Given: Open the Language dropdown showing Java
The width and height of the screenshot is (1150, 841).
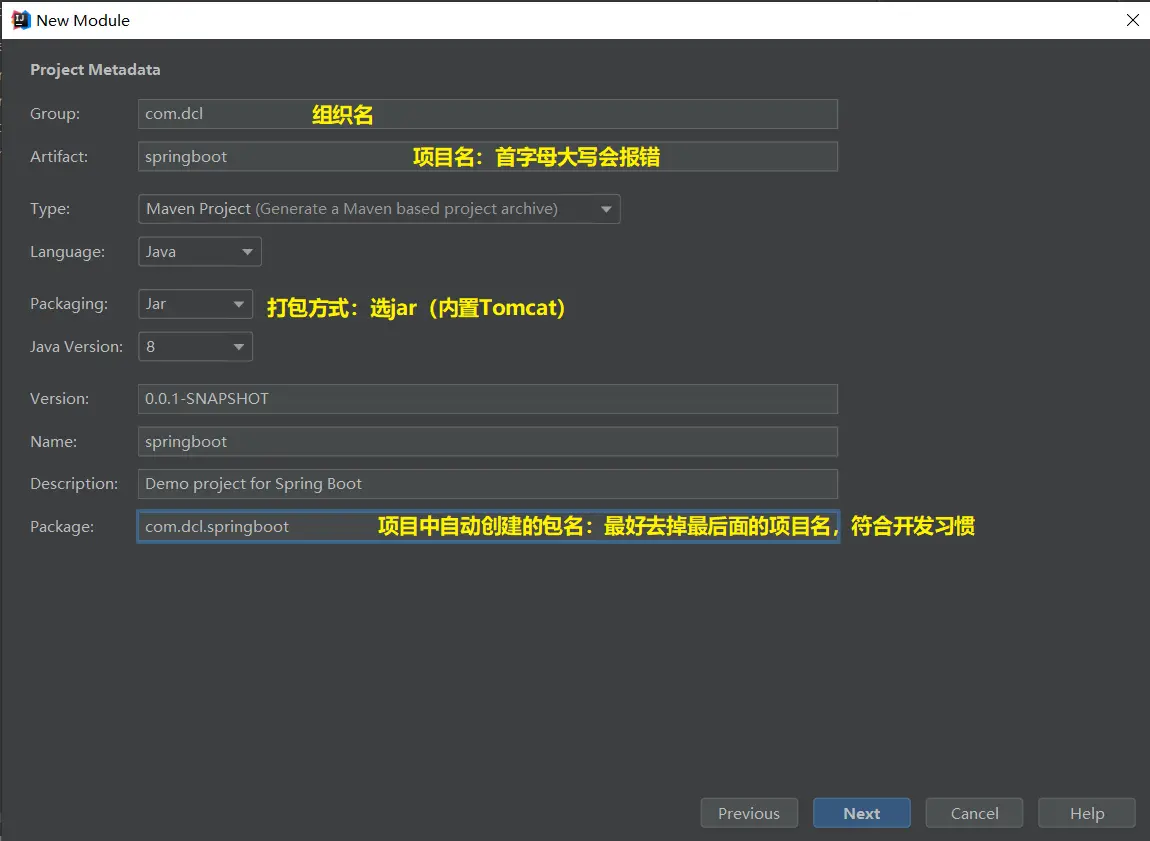Looking at the screenshot, I should point(199,251).
